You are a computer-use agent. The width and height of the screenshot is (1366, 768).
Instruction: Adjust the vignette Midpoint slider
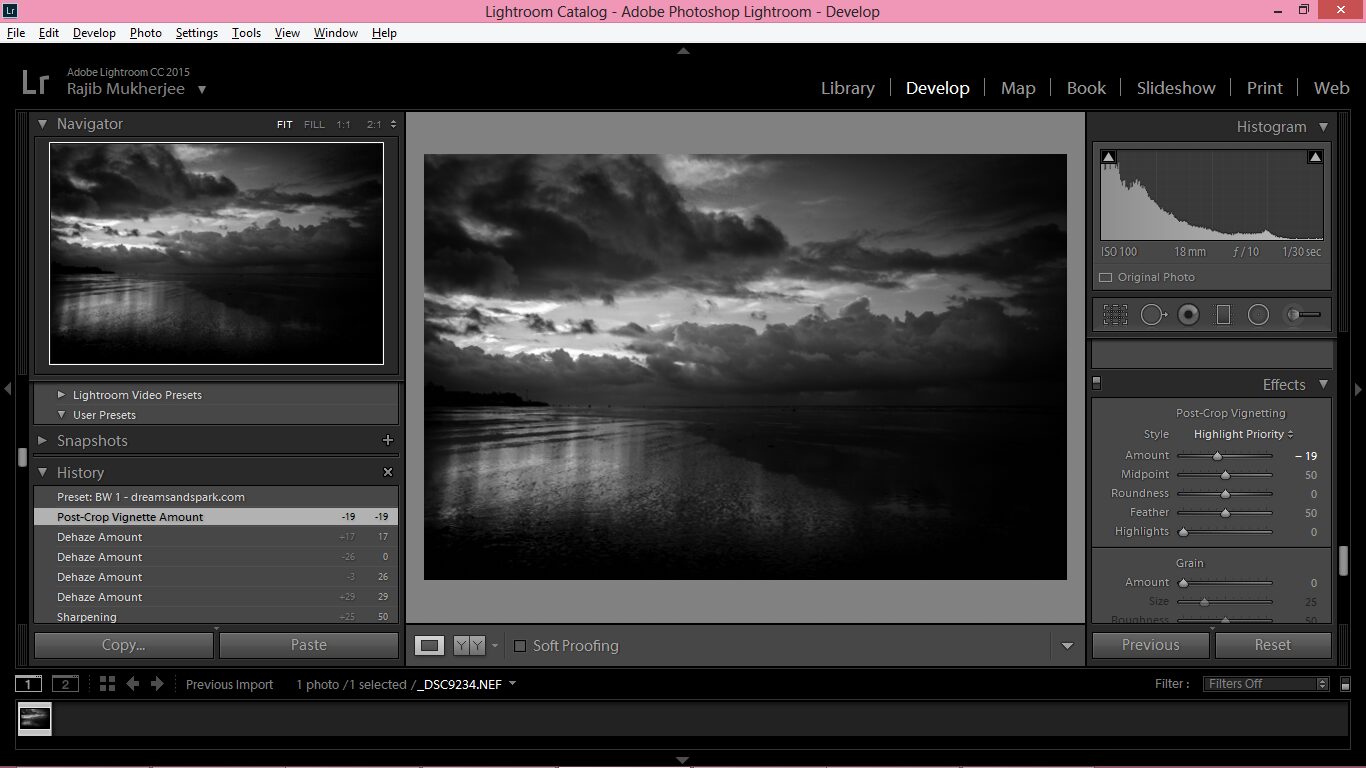tap(1225, 475)
